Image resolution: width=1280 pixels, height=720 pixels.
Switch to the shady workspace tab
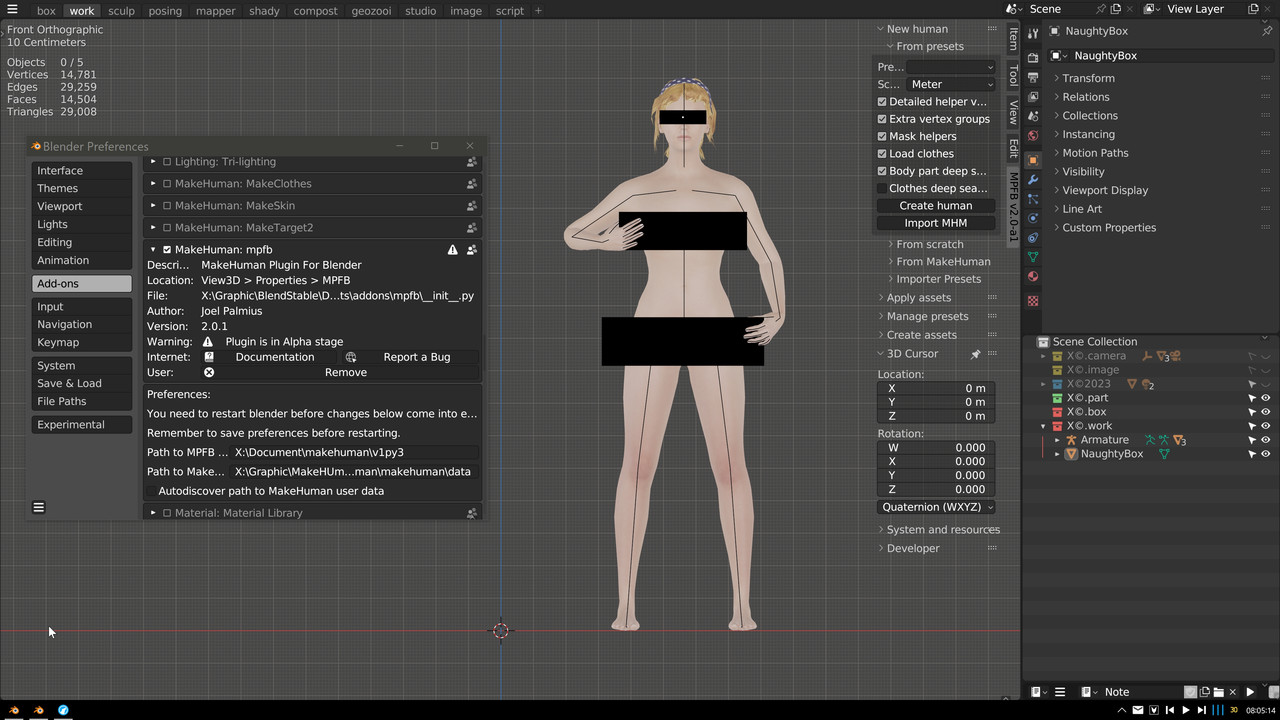click(264, 11)
